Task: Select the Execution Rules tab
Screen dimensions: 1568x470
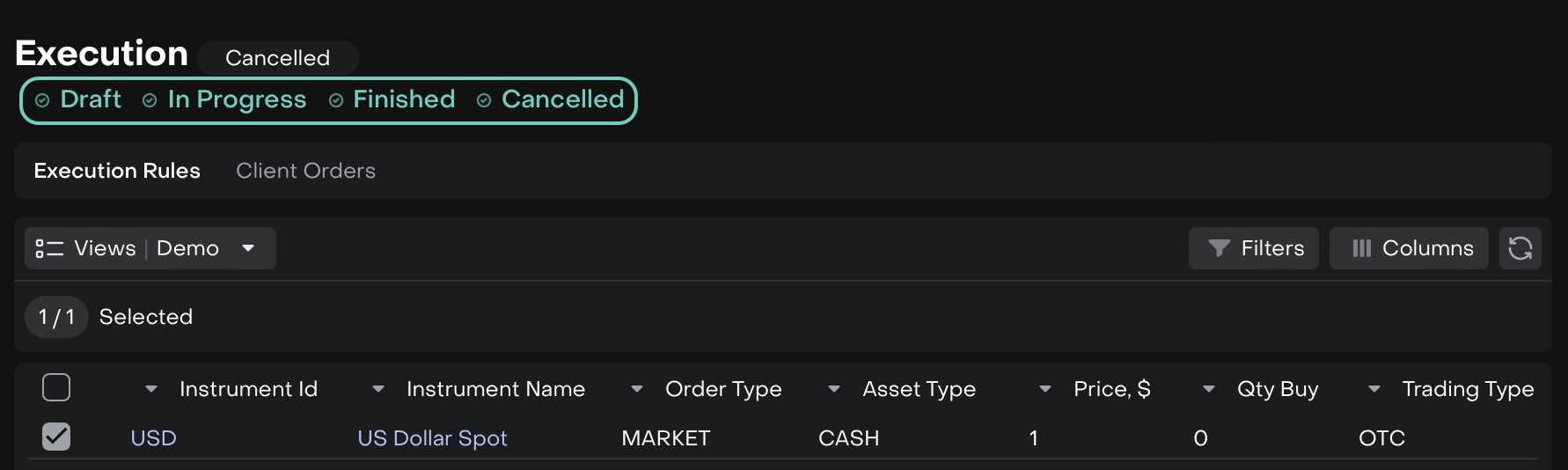Action: [x=117, y=171]
